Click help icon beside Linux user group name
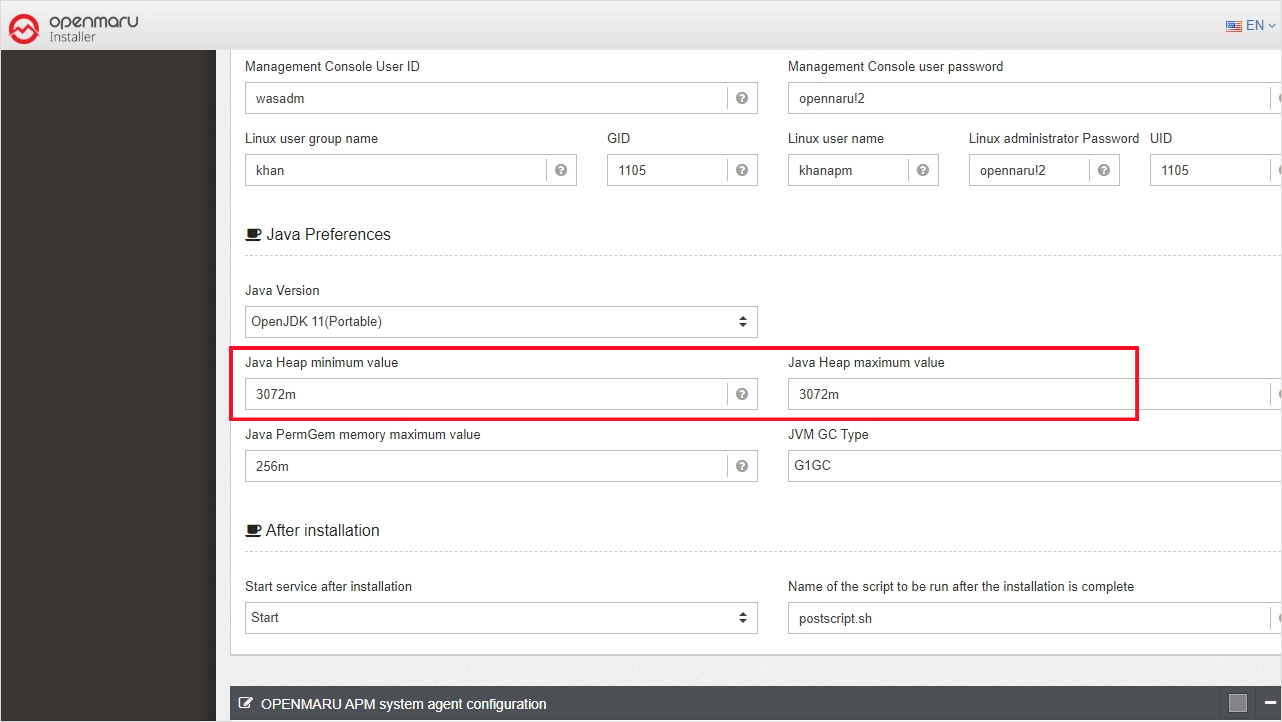 coord(561,170)
